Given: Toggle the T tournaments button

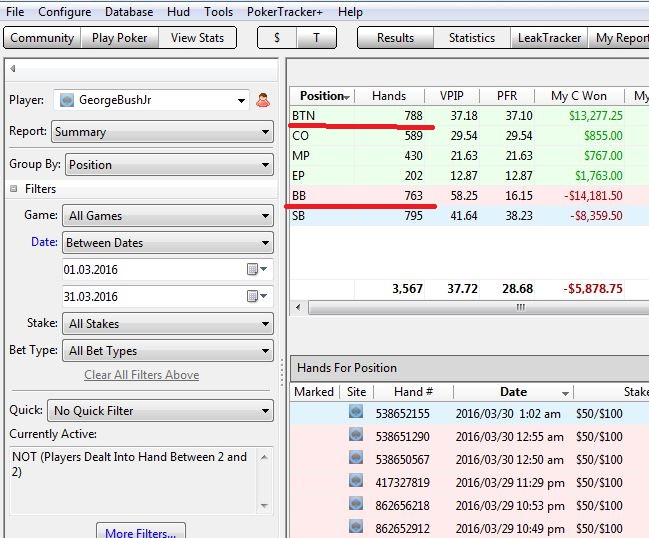Looking at the screenshot, I should coord(317,38).
